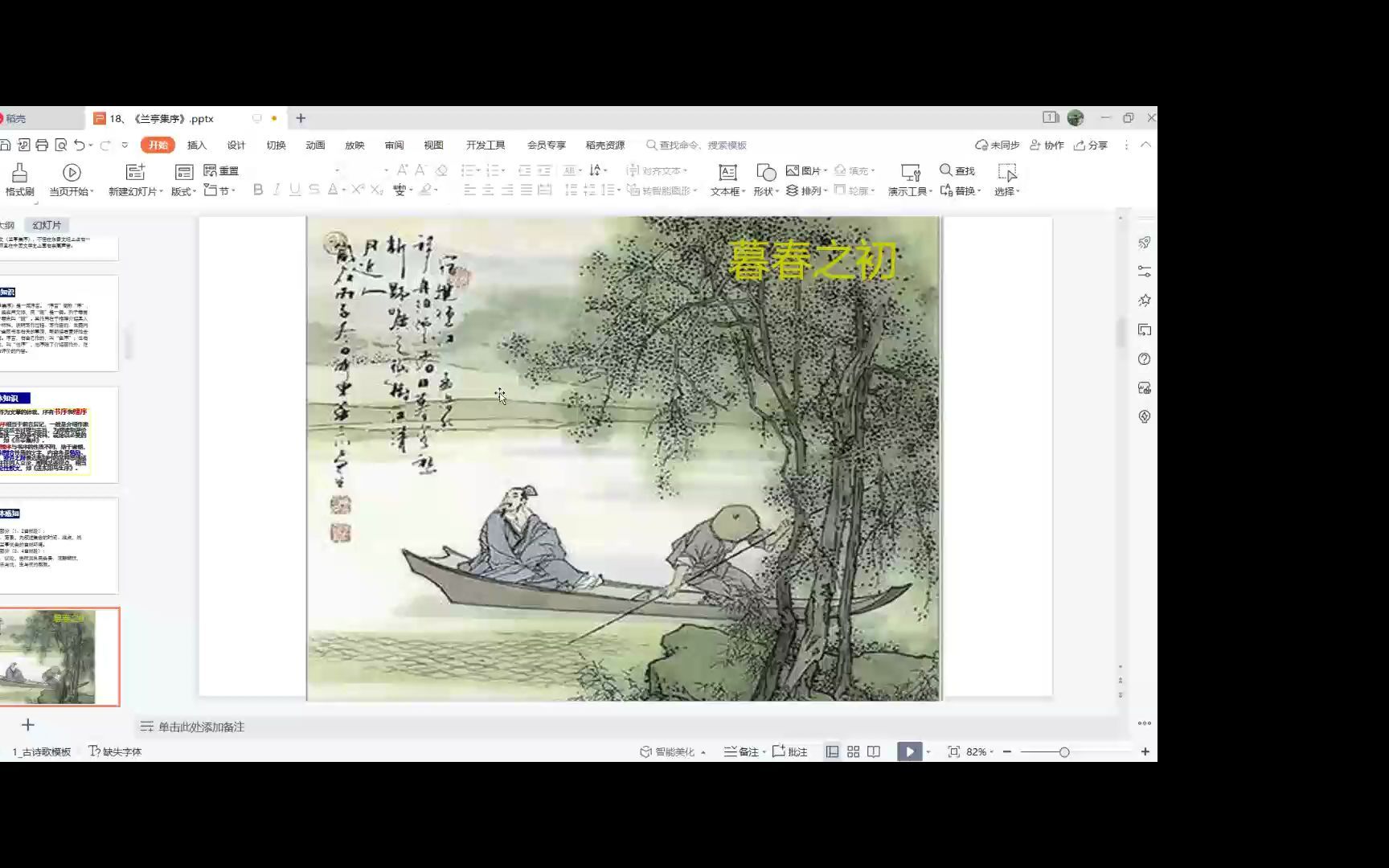1389x868 pixels.
Task: Print the presentation with the printer icon
Action: [42, 145]
